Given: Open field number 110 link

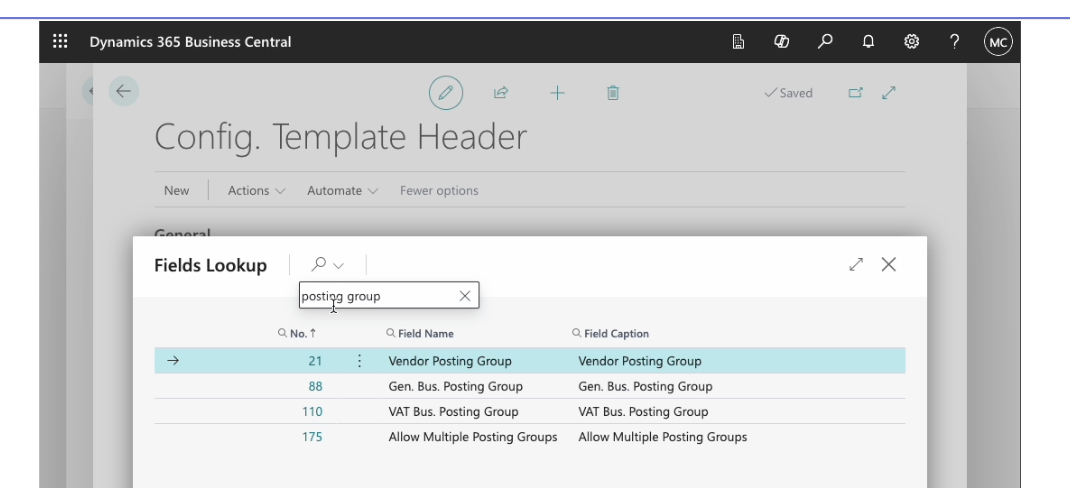Looking at the screenshot, I should pos(312,411).
